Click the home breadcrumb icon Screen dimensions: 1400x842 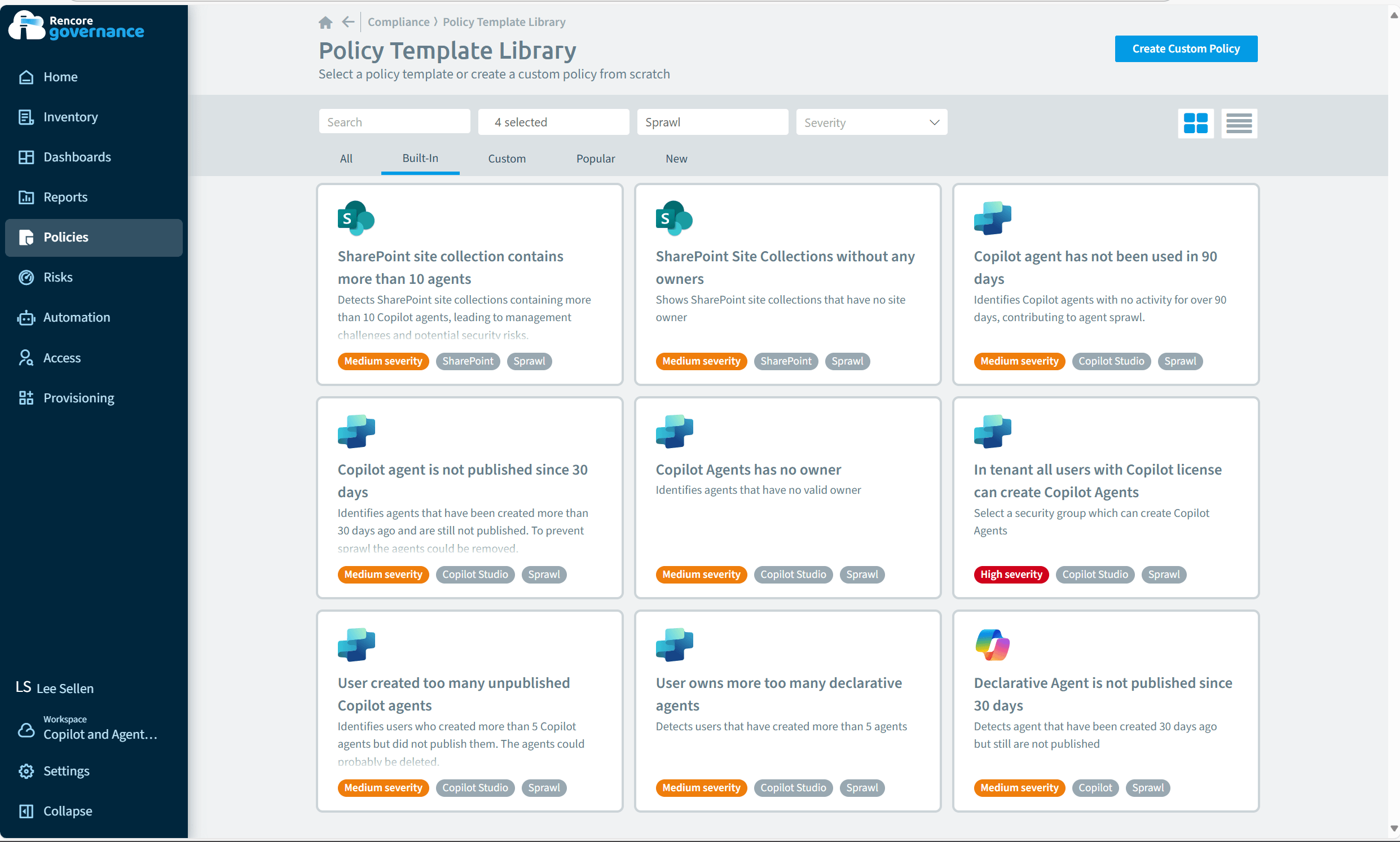(x=325, y=22)
